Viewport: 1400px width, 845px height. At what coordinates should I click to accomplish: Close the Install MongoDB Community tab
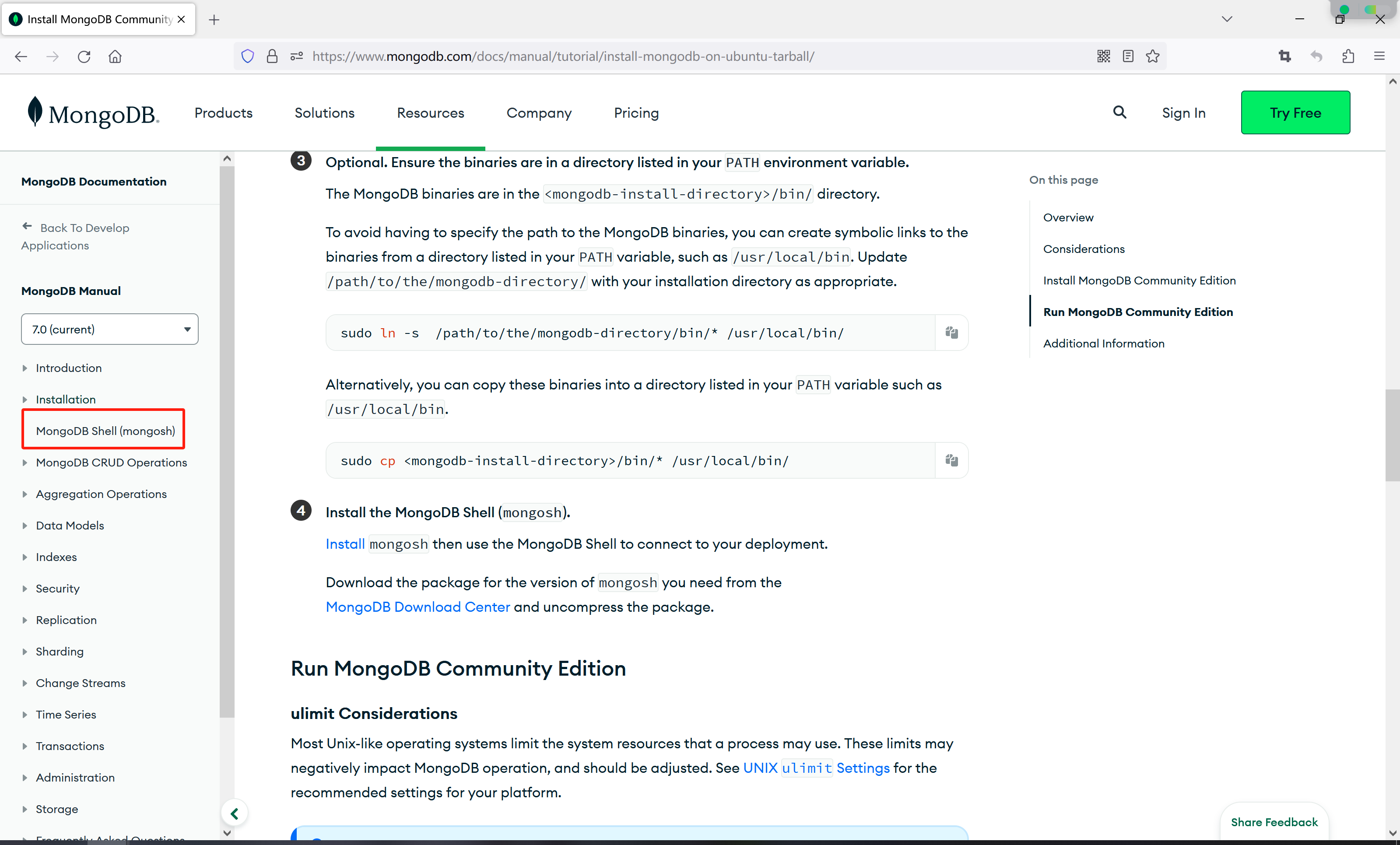tap(181, 19)
